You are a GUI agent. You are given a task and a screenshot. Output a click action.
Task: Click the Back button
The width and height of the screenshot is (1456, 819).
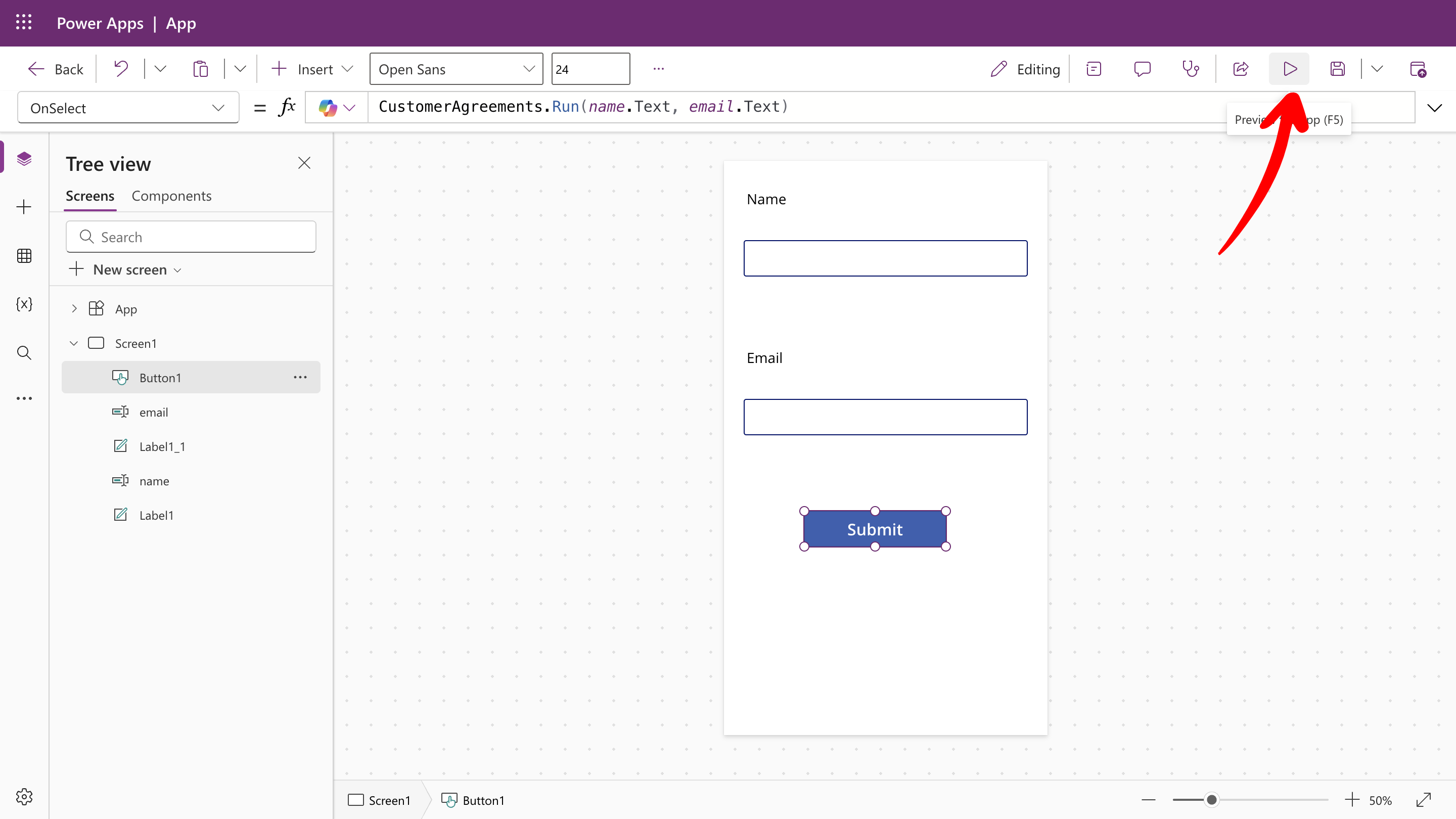(x=56, y=69)
